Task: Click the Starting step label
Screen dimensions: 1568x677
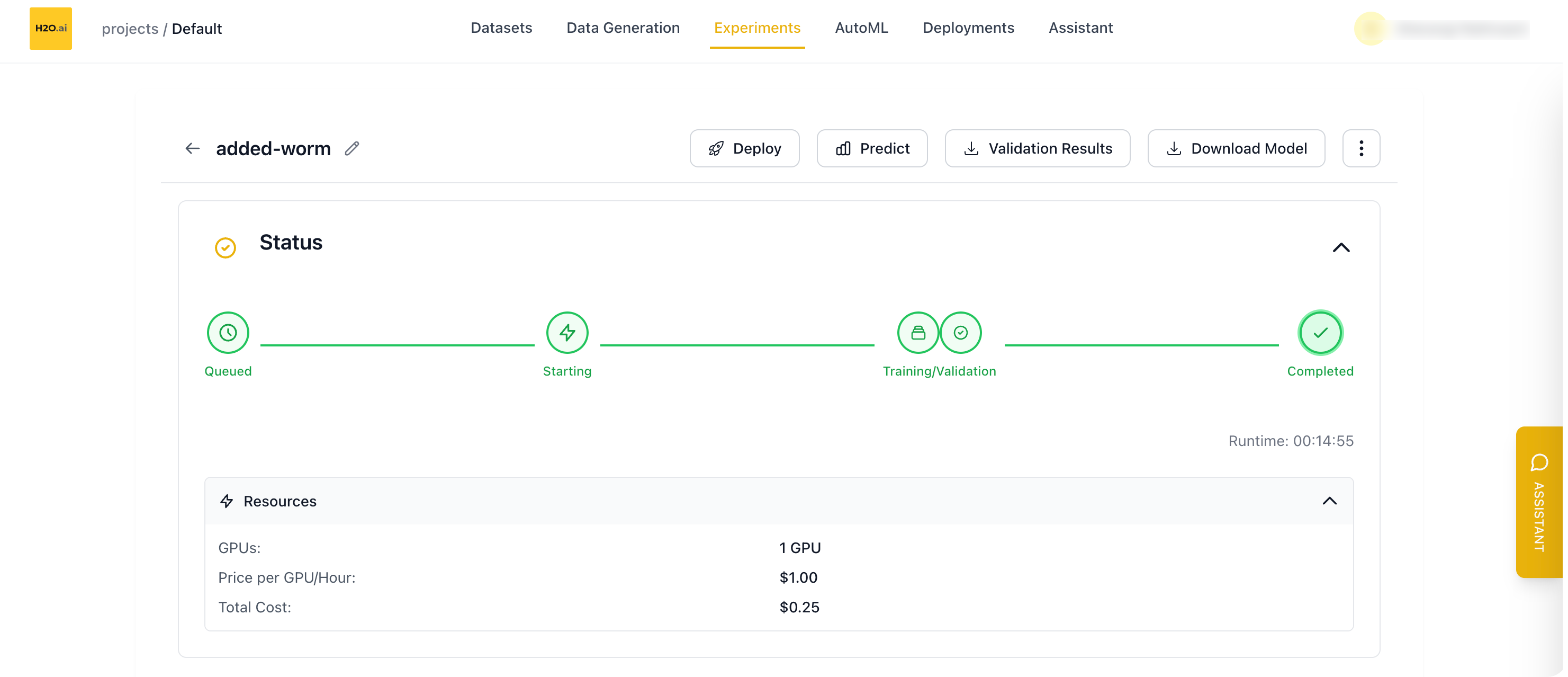Action: tap(567, 371)
